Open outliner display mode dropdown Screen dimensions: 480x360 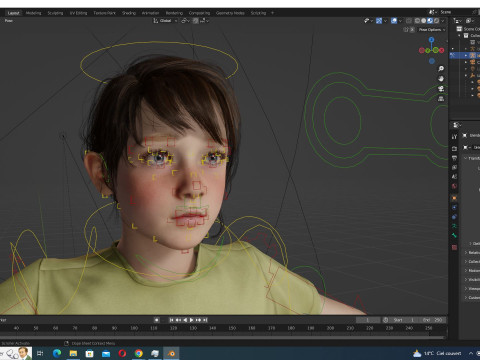[x=458, y=21]
